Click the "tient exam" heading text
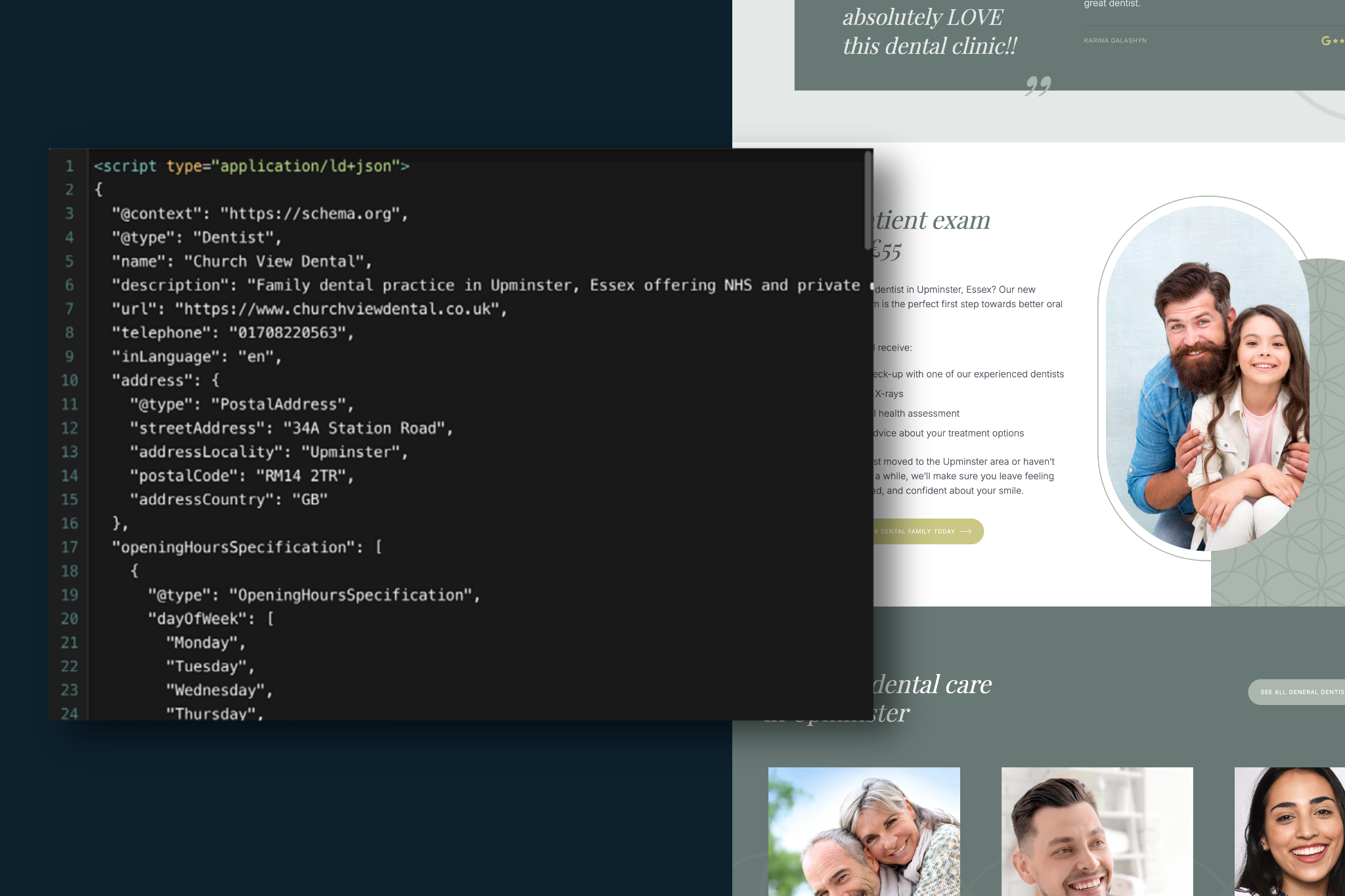This screenshot has height=896, width=1345. (932, 220)
